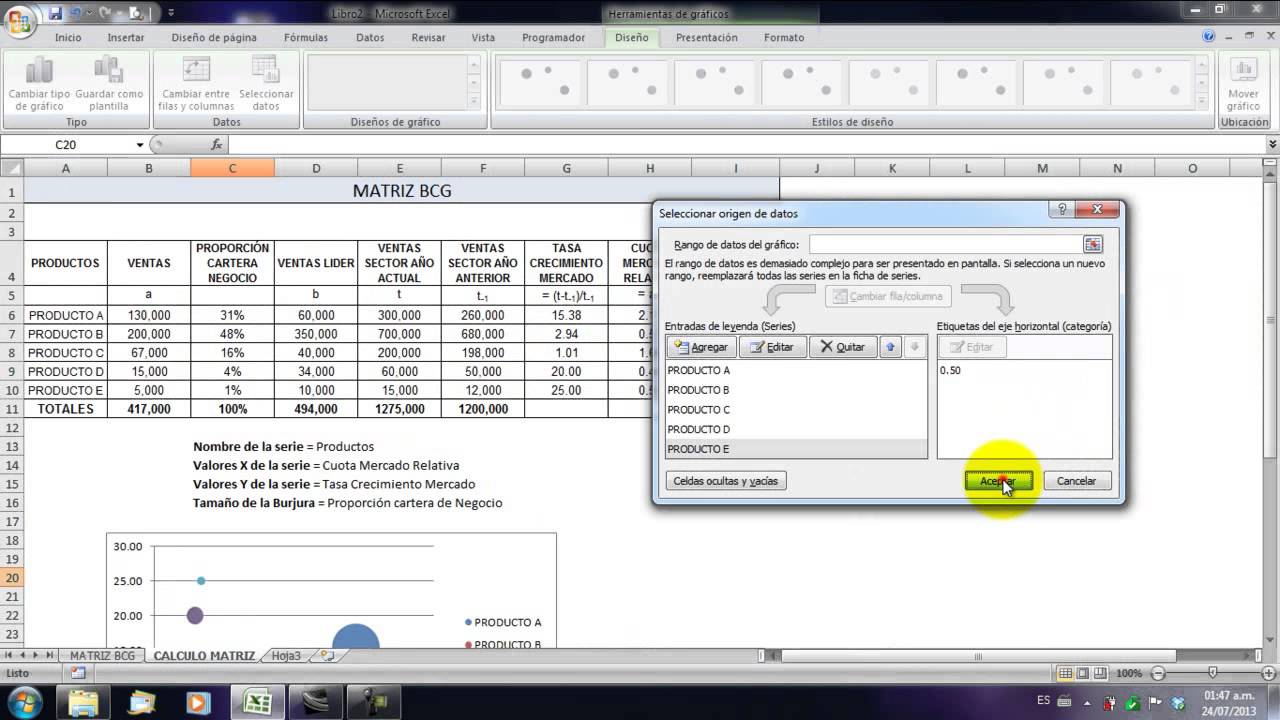Switch to Normal view in status bar
Viewport: 1280px width, 720px height.
(1066, 674)
